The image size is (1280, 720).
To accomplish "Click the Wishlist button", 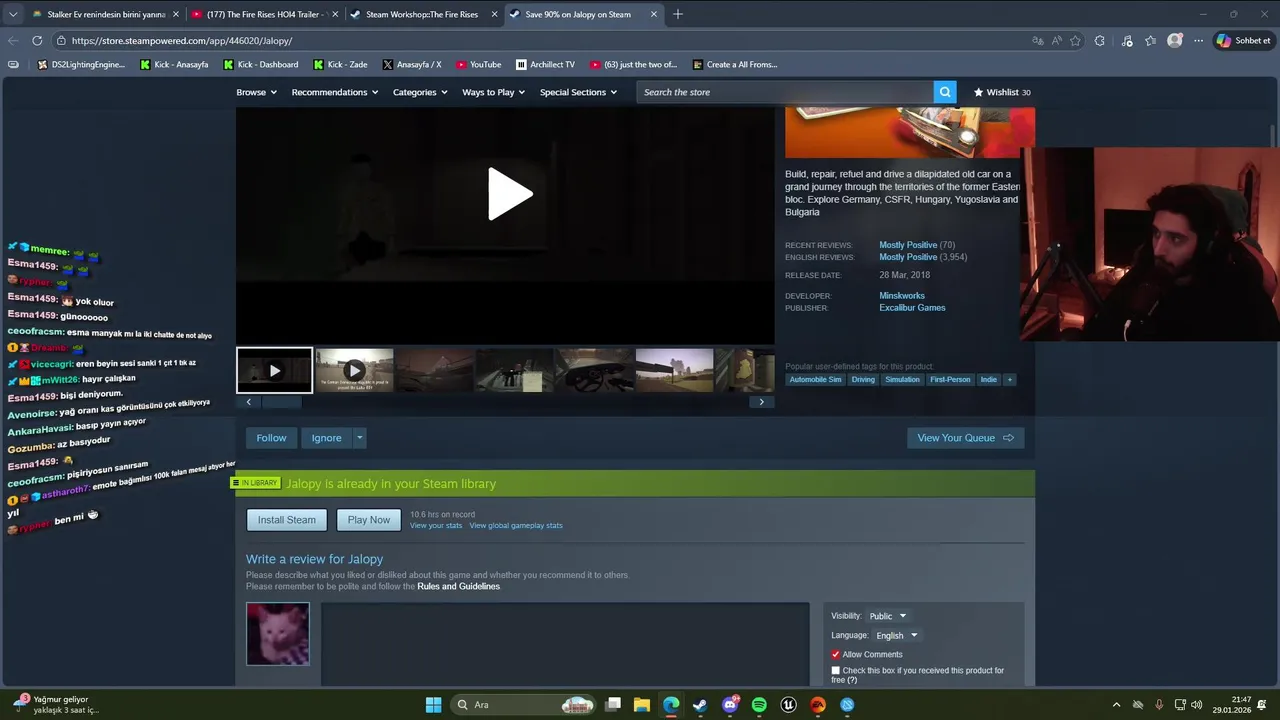I will [1002, 92].
